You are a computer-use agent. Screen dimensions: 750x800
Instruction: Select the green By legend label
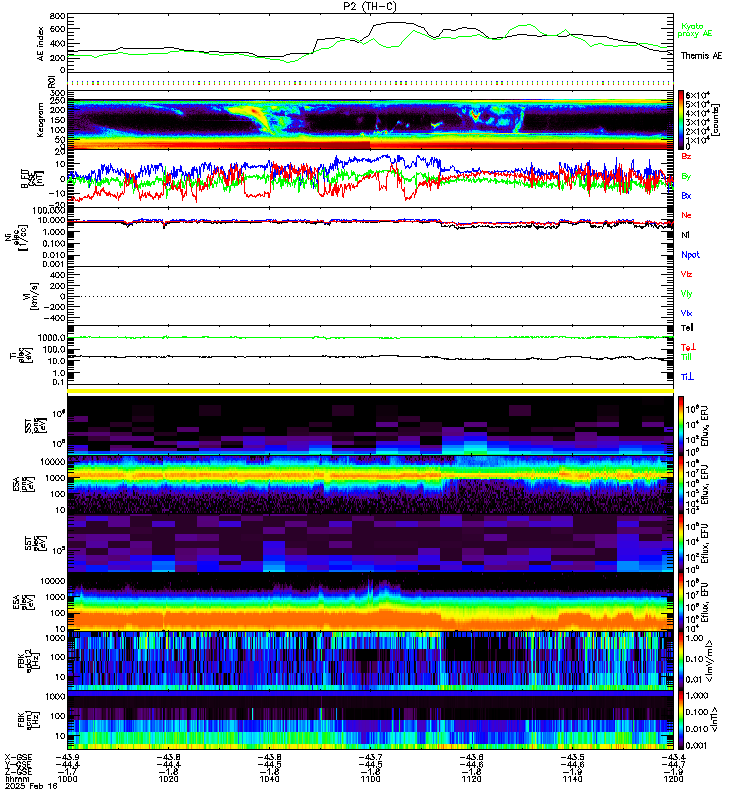tap(686, 177)
